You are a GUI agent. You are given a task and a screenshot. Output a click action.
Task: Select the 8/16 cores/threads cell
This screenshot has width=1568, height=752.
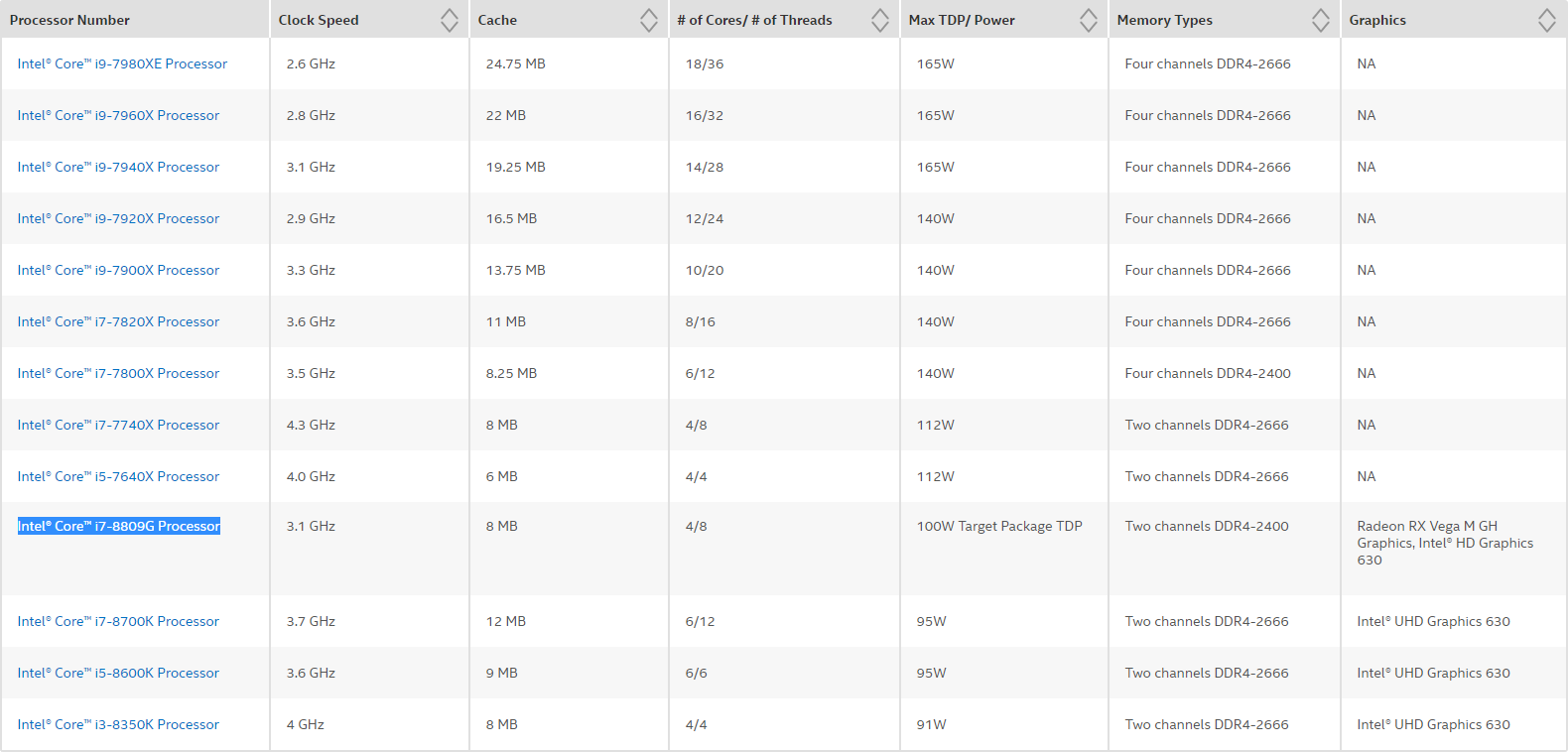click(x=785, y=321)
